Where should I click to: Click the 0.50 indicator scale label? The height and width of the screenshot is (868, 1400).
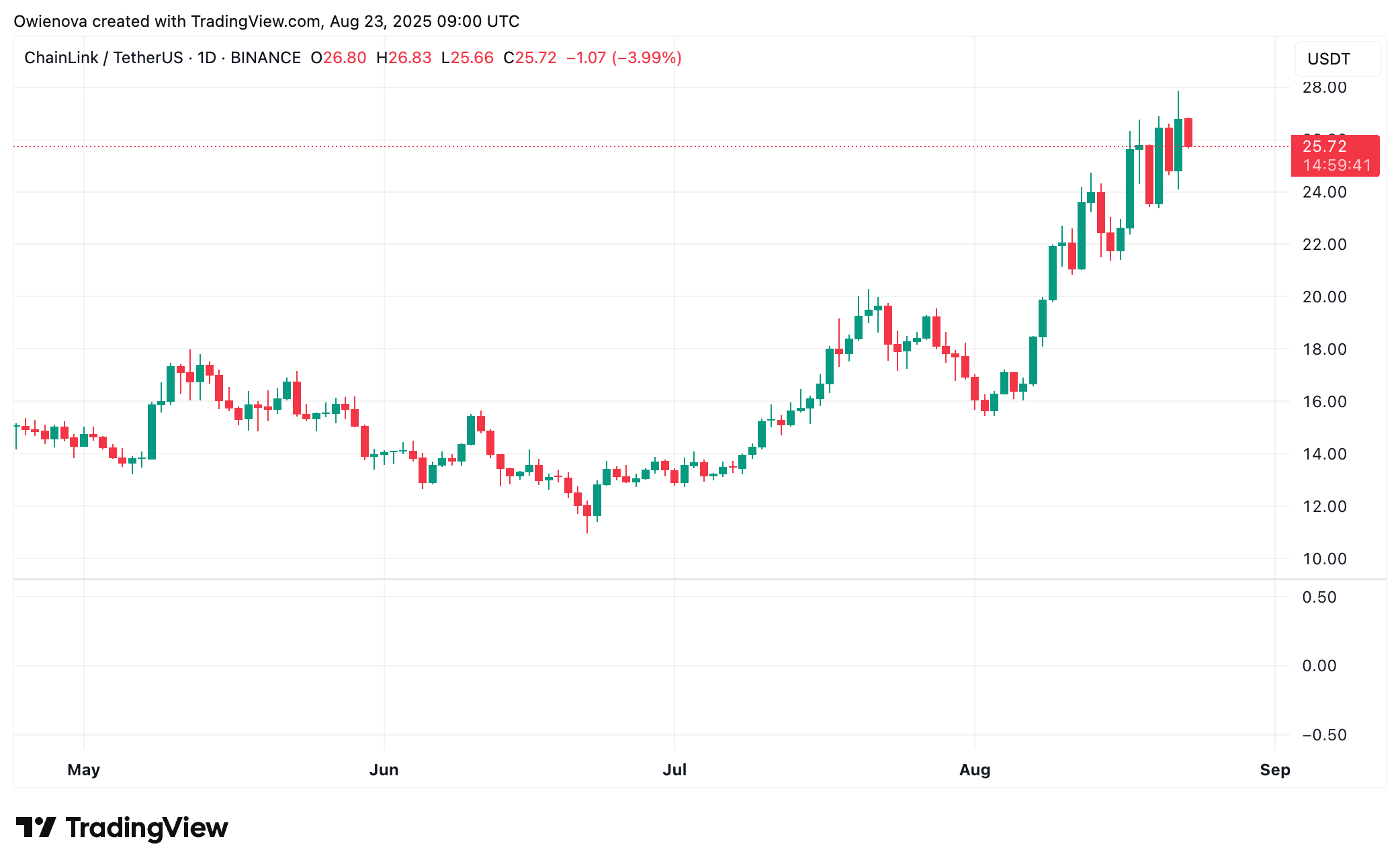pos(1319,597)
